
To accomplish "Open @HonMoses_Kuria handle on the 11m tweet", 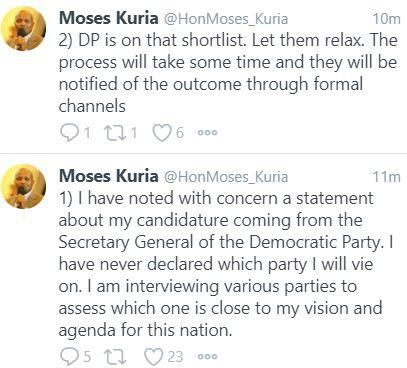I will pyautogui.click(x=226, y=177).
